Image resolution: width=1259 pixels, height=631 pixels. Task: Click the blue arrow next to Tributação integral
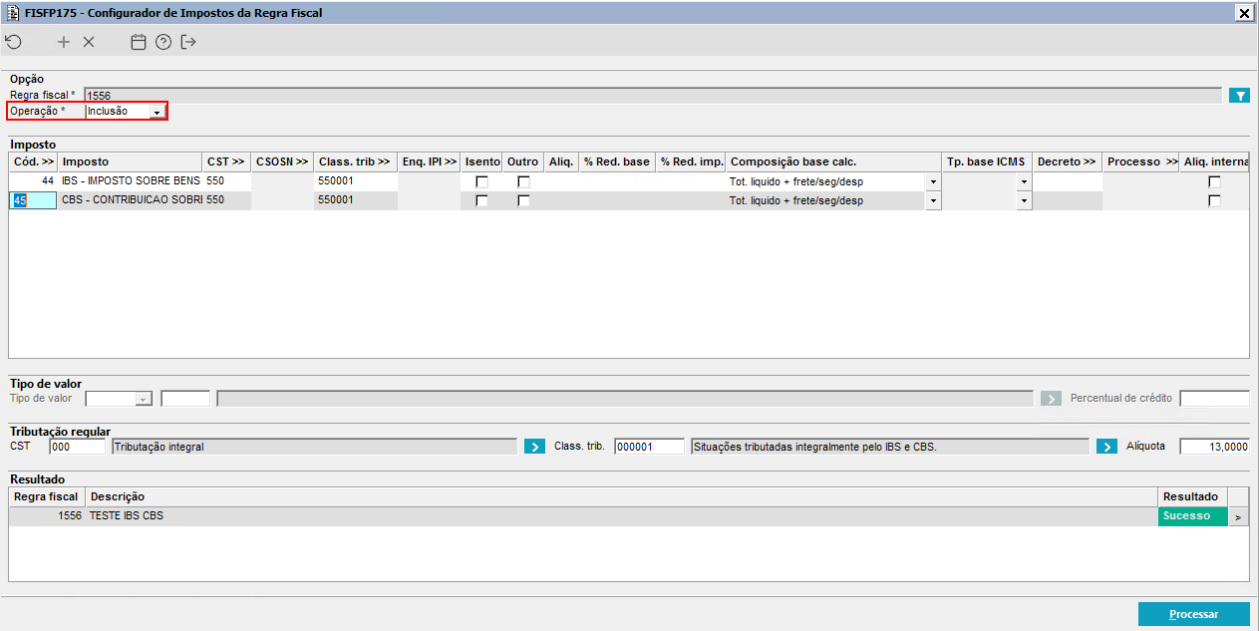coord(534,446)
